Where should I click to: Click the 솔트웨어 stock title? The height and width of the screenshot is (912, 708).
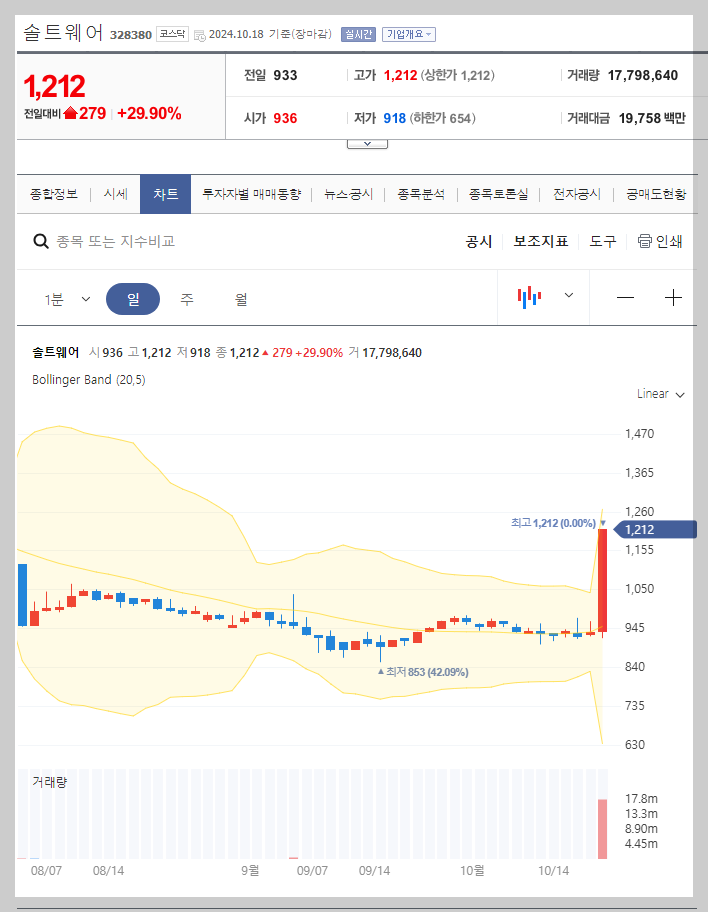(x=63, y=33)
